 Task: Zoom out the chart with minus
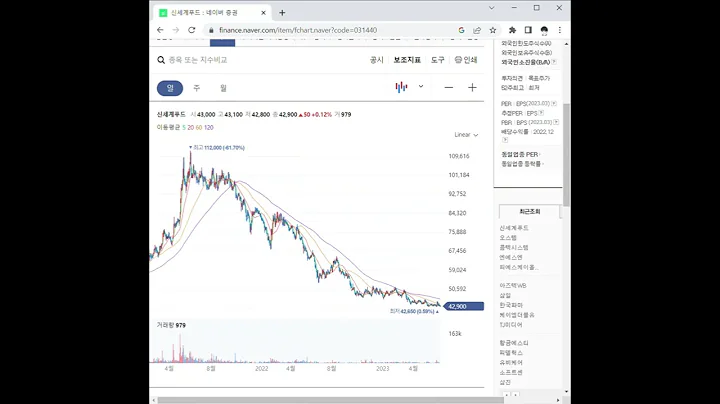pos(449,88)
